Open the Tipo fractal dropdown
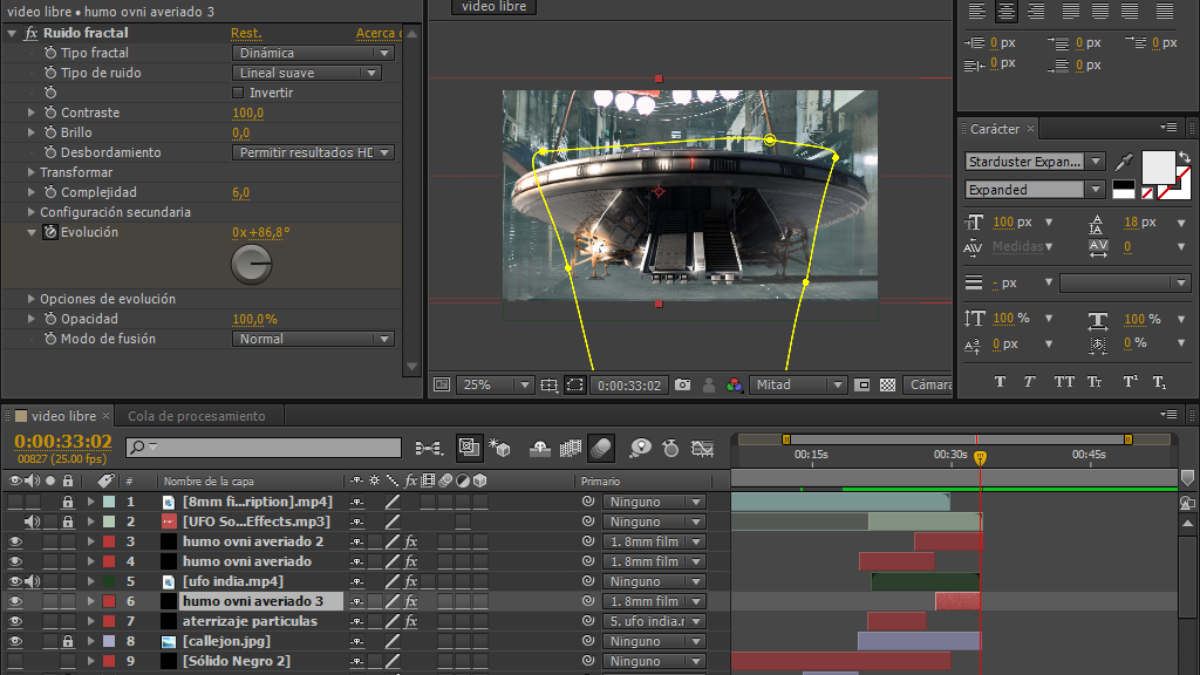The image size is (1200, 675). (313, 53)
